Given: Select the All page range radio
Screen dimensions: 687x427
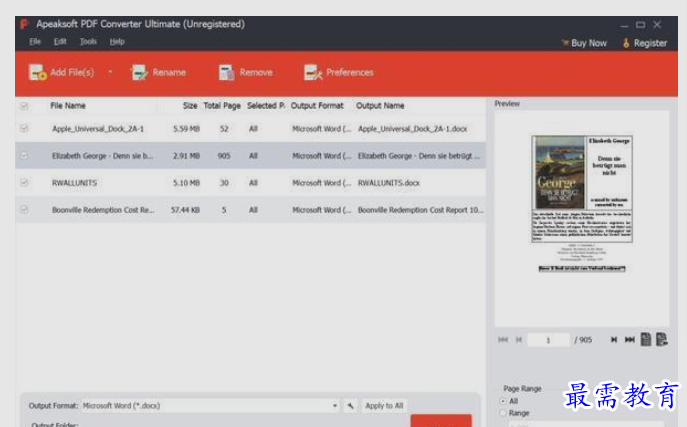Looking at the screenshot, I should click(x=503, y=401).
